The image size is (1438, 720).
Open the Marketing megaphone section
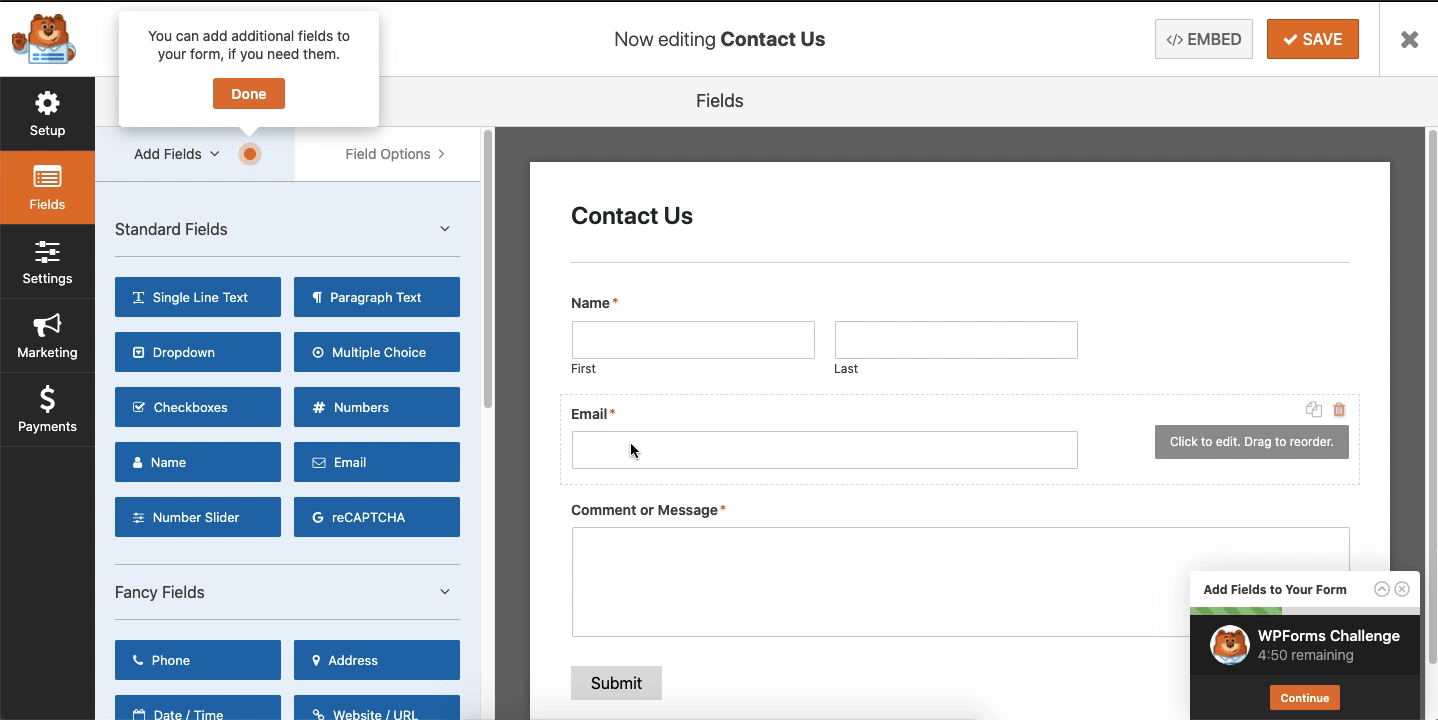point(47,336)
